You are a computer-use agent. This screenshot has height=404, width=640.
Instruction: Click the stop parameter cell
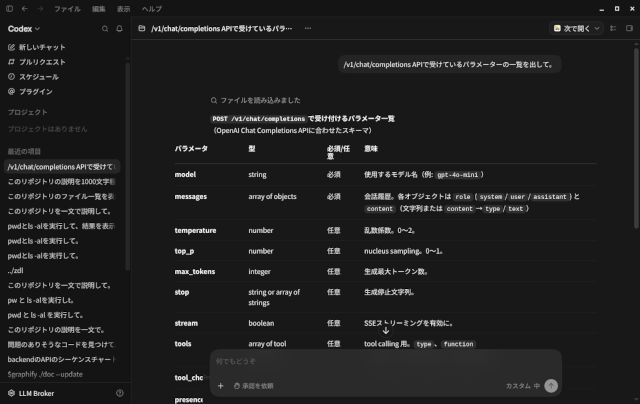pos(182,292)
